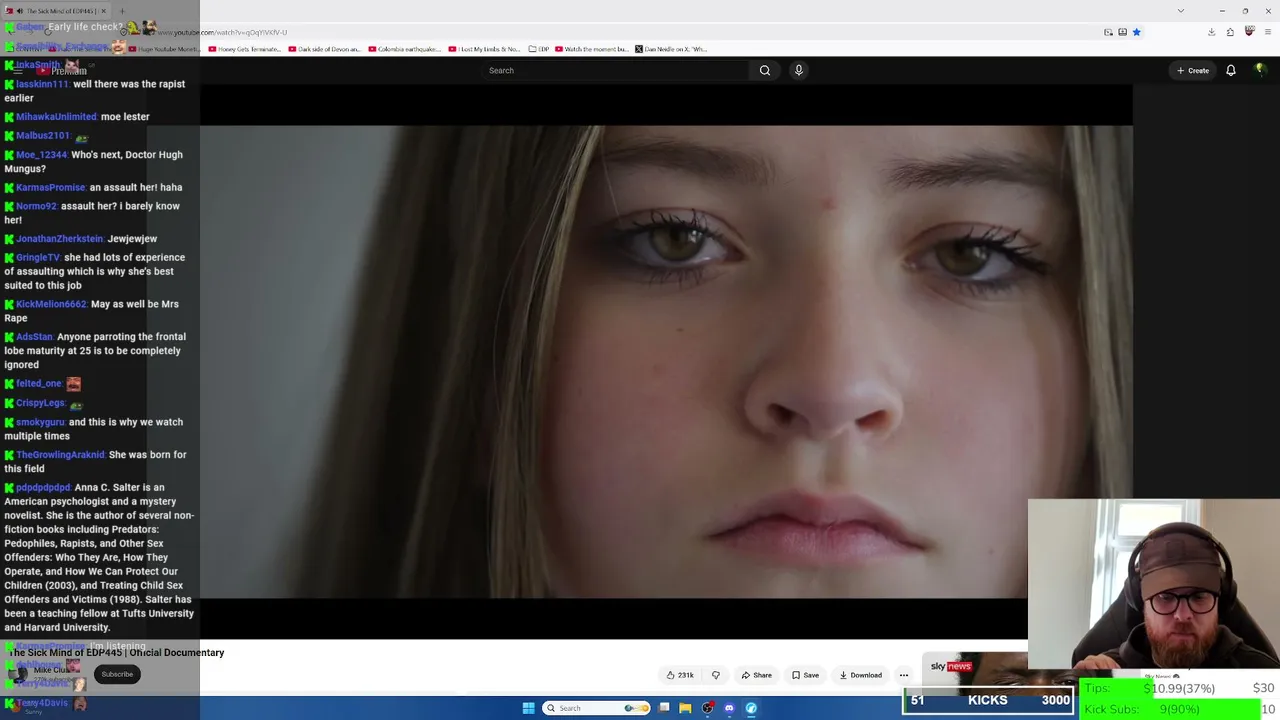Open the new tab plus button
This screenshot has height=720, width=1280.
(121, 11)
